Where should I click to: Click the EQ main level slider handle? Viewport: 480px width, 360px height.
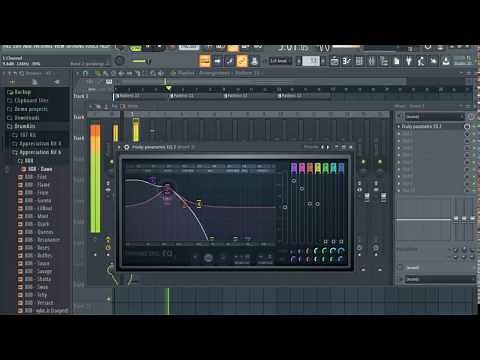(x=285, y=207)
